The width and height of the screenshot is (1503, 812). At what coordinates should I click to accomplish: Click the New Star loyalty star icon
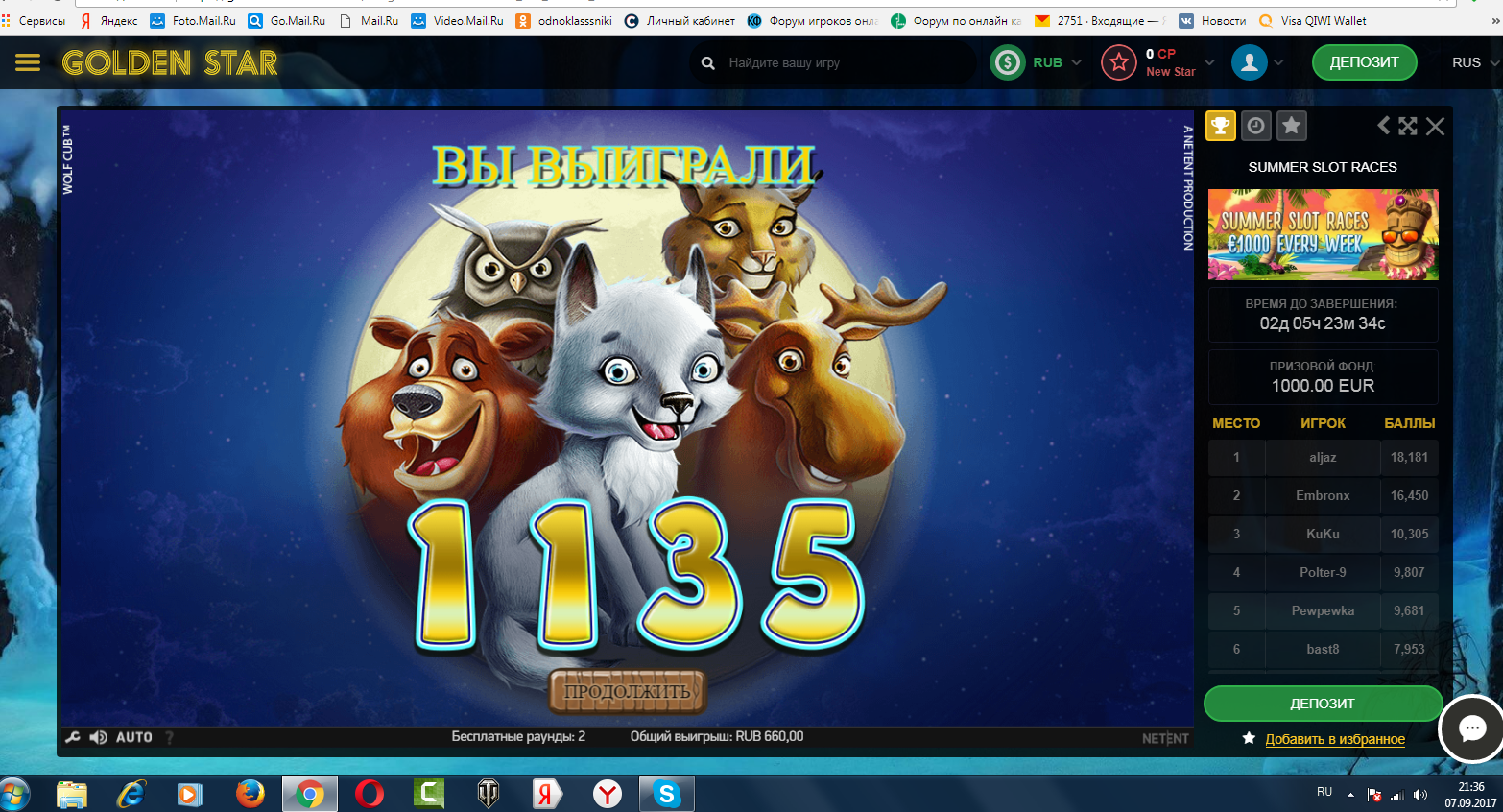coord(1118,61)
